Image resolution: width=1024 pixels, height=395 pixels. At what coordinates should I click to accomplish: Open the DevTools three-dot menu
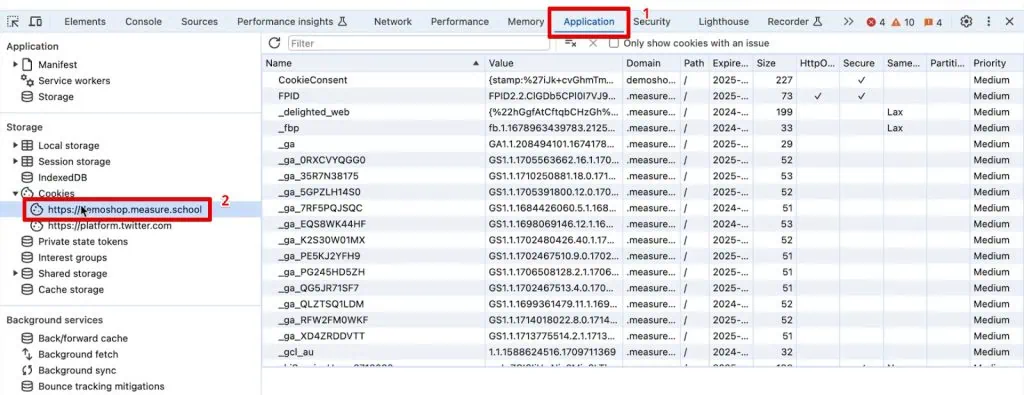pos(989,22)
